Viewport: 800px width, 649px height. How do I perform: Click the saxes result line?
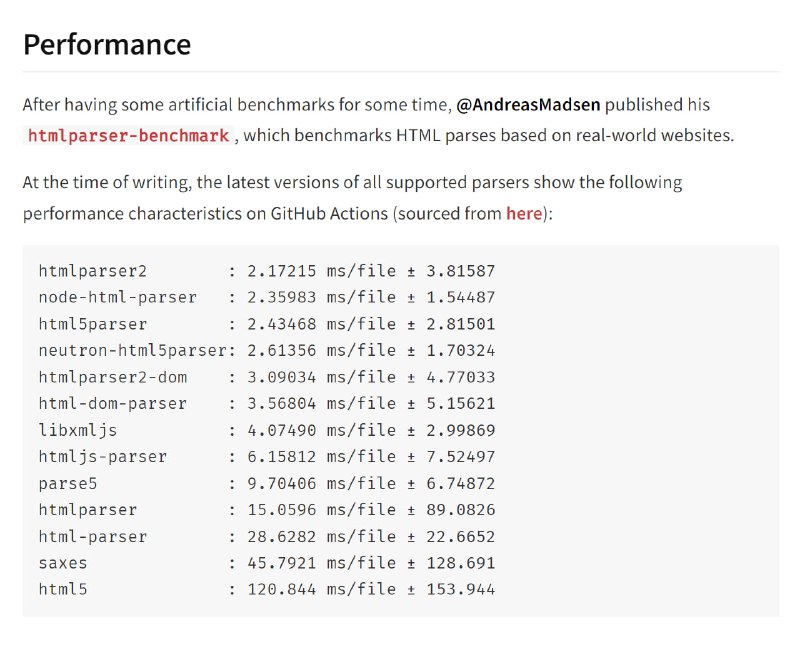[267, 563]
